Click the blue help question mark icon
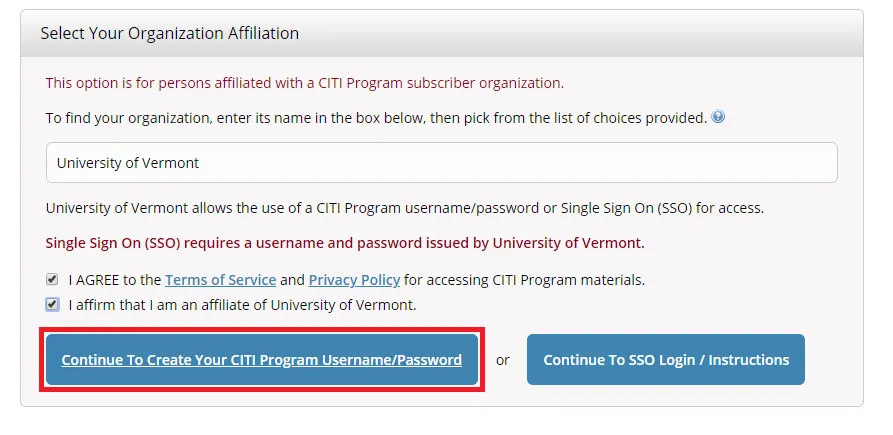Image resolution: width=893 pixels, height=435 pixels. pos(718,117)
